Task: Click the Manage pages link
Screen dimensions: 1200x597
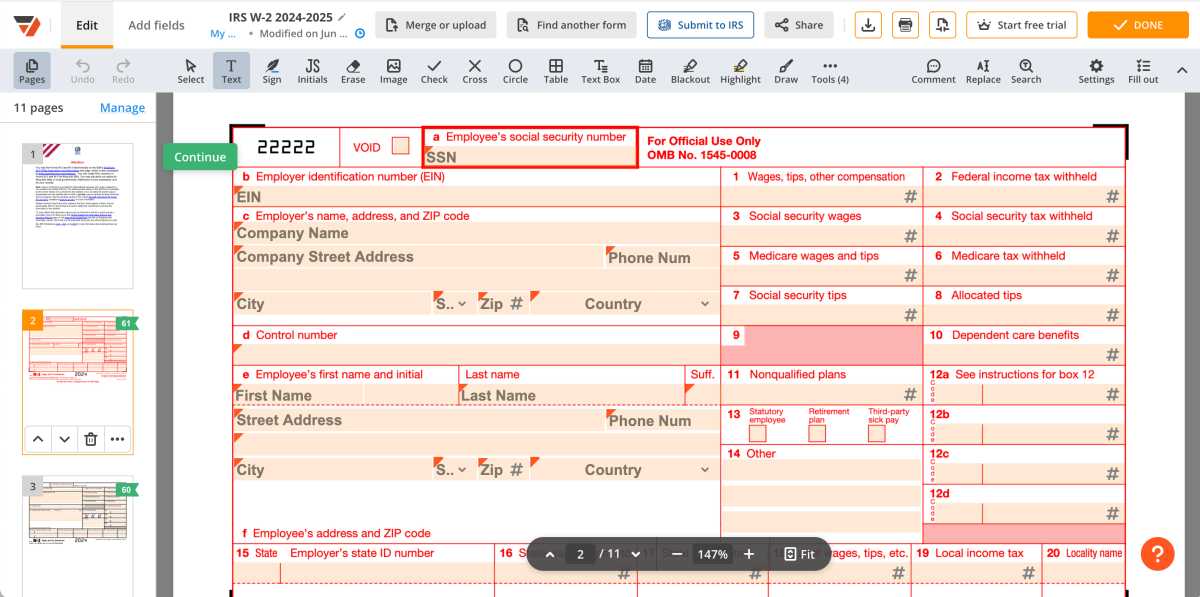Action: coord(122,108)
